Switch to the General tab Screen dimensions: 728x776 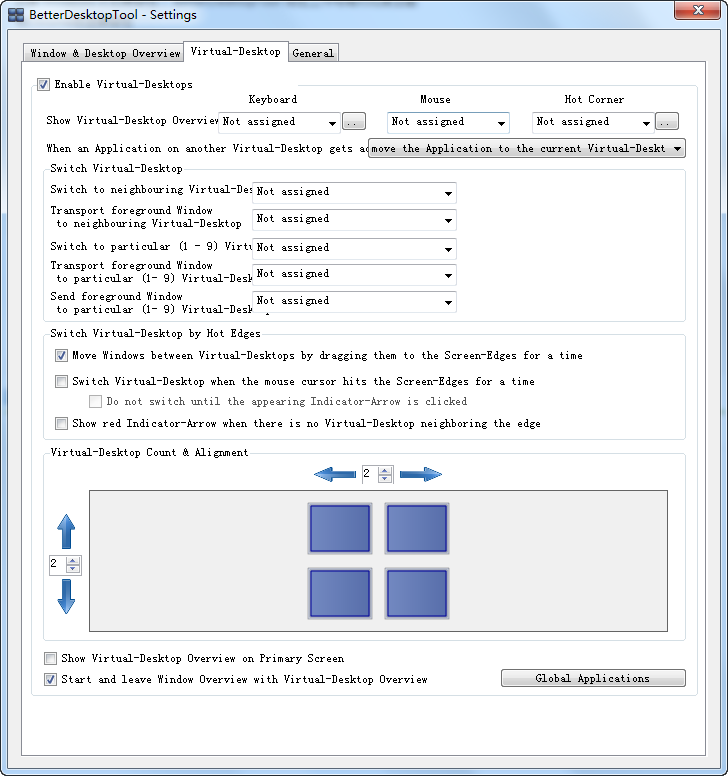[x=313, y=53]
